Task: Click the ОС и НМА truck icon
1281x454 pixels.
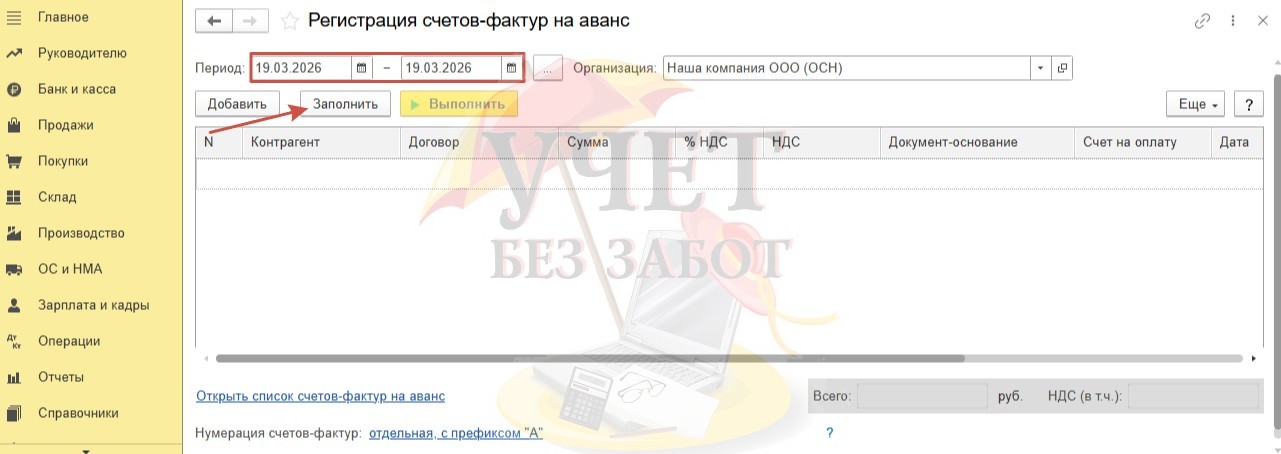Action: (x=14, y=269)
